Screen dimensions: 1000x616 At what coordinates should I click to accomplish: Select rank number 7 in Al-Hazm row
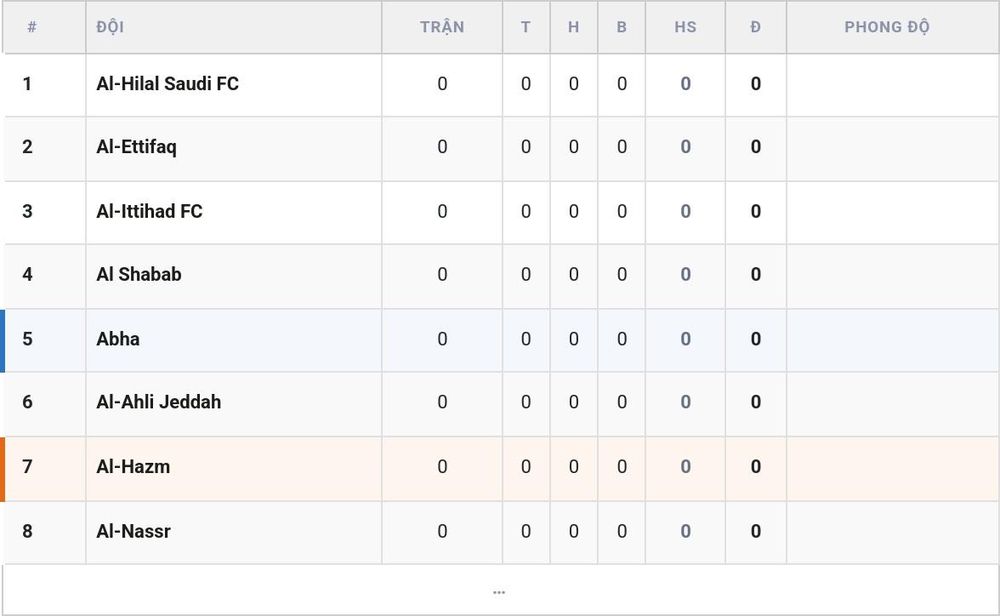click(x=27, y=467)
